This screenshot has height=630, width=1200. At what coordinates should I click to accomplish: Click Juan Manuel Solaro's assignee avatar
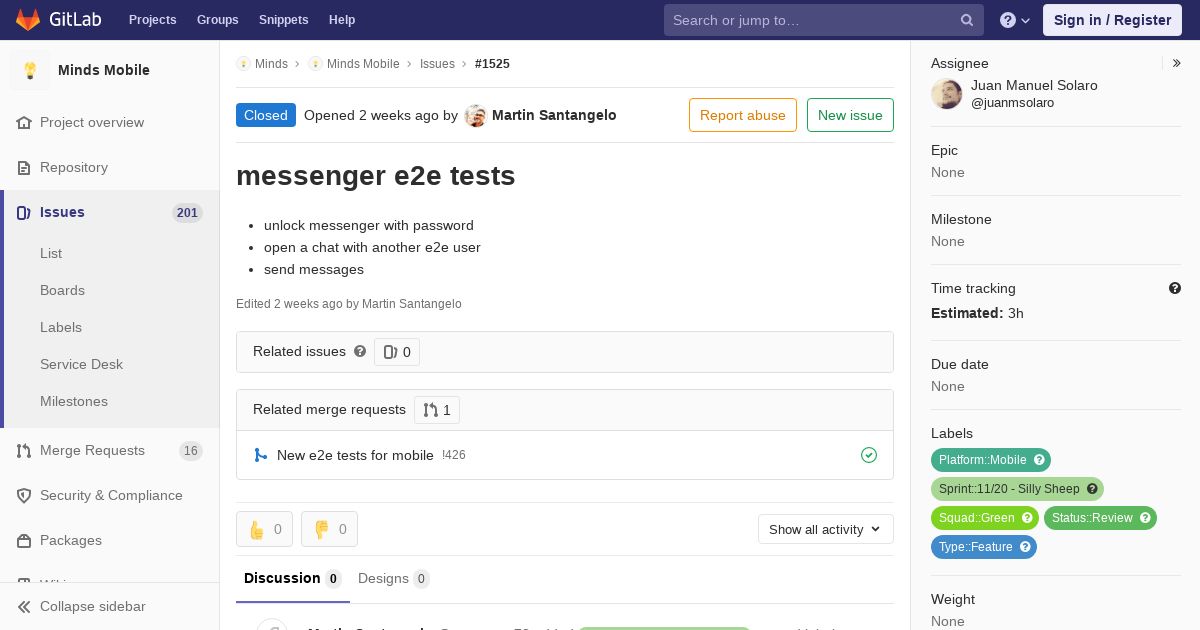point(947,94)
